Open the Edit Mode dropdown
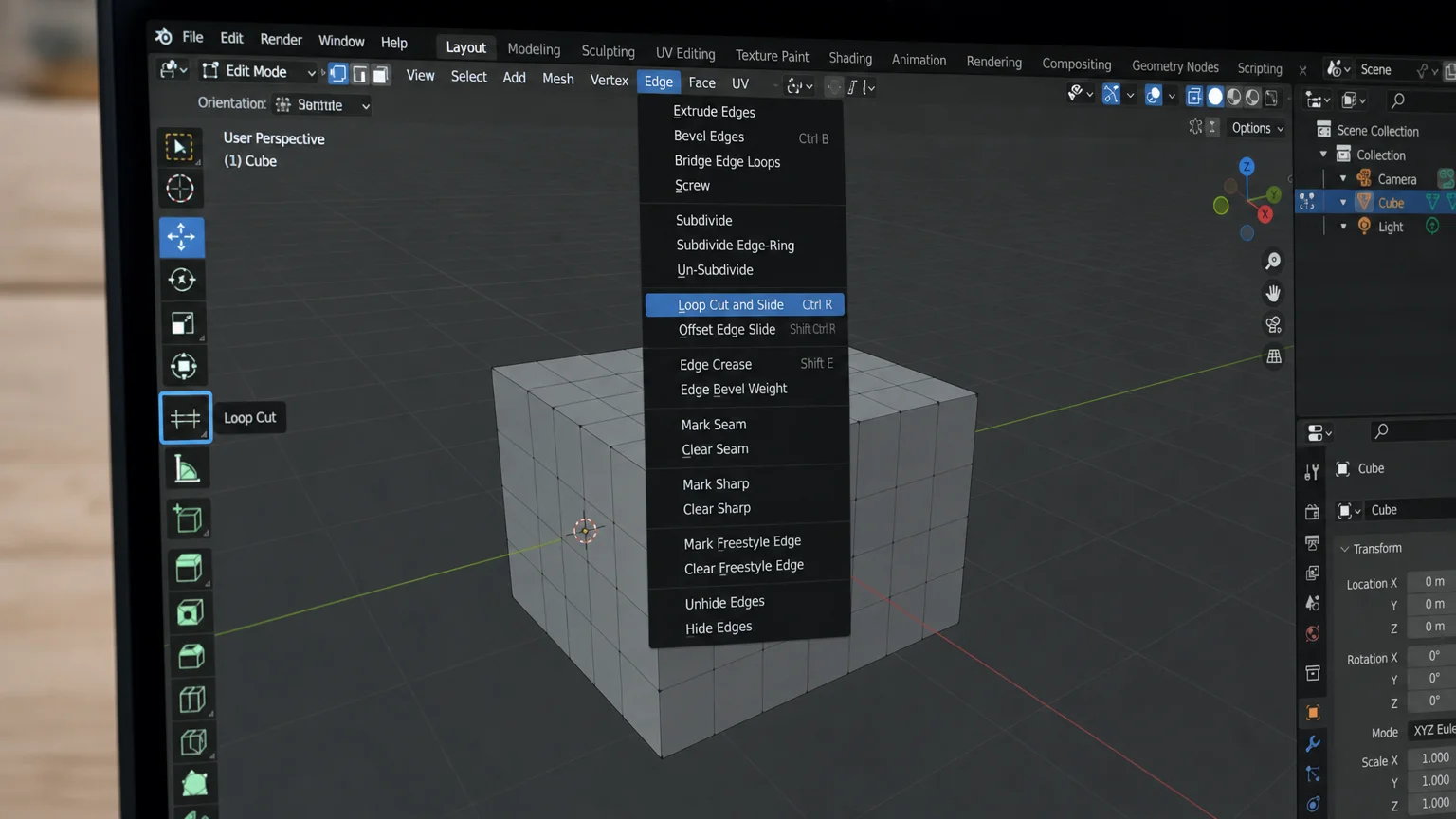1456x819 pixels. pyautogui.click(x=259, y=71)
